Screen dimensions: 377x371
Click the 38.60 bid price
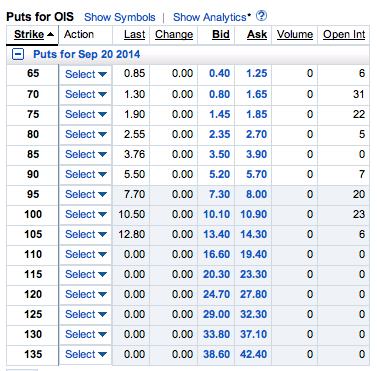click(217, 354)
